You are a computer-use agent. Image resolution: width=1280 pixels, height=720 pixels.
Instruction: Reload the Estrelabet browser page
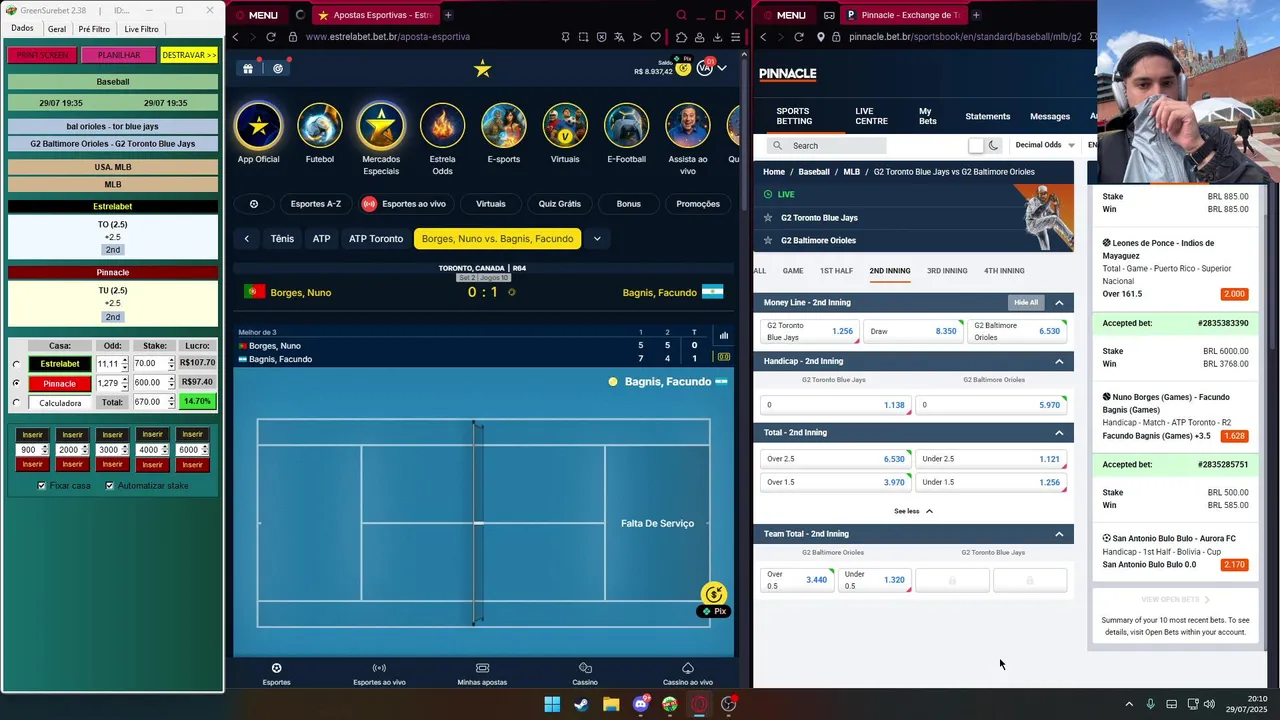pyautogui.click(x=271, y=37)
